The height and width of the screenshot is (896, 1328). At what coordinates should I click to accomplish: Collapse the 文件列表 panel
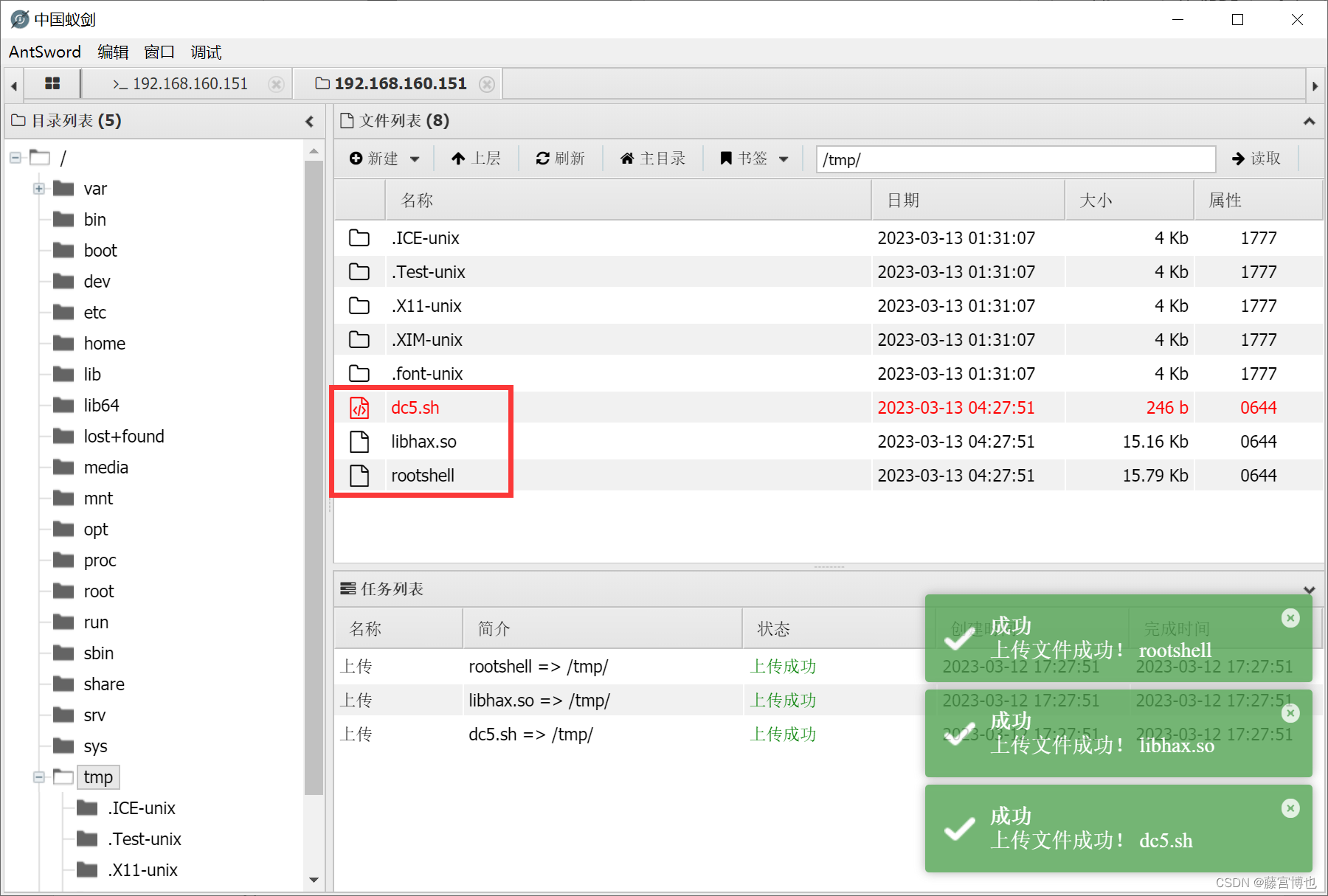tap(1309, 121)
